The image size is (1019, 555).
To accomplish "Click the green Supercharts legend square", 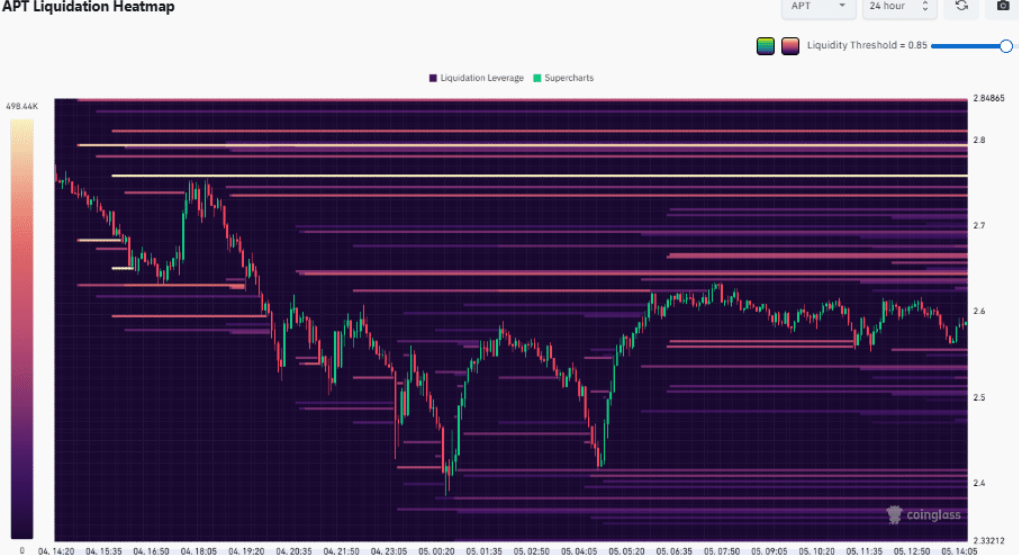I will (537, 78).
